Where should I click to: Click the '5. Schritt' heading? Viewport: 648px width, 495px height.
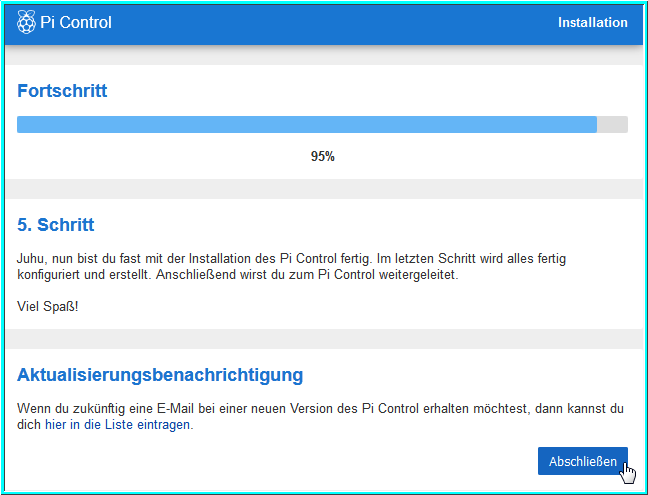(56, 225)
